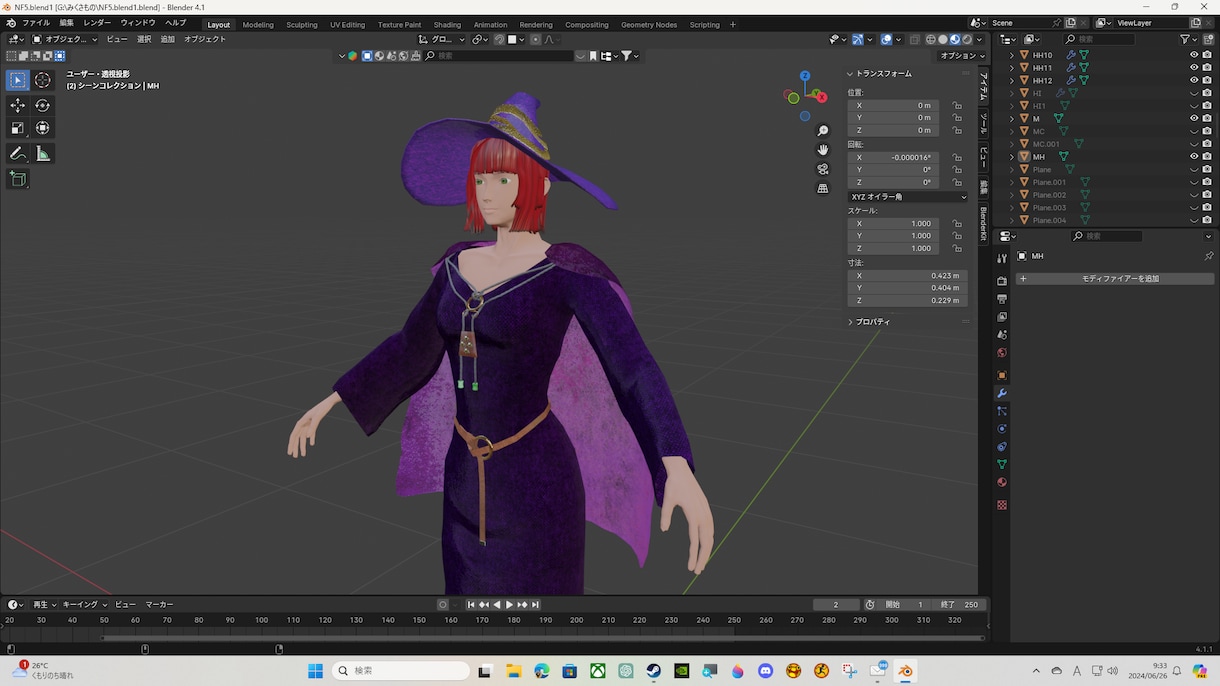
Task: Open the shading options dropdown arrow
Action: tap(978, 39)
